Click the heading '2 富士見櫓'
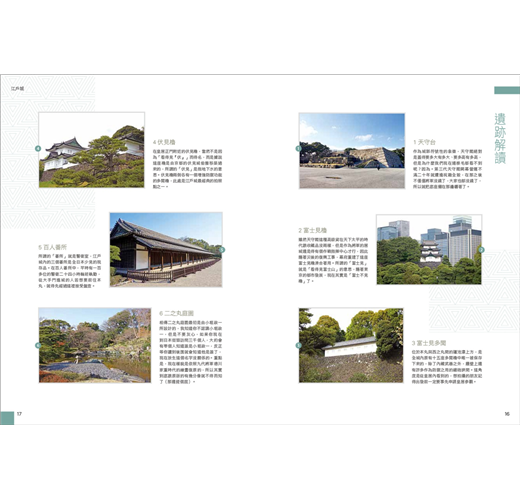 pyautogui.click(x=313, y=230)
